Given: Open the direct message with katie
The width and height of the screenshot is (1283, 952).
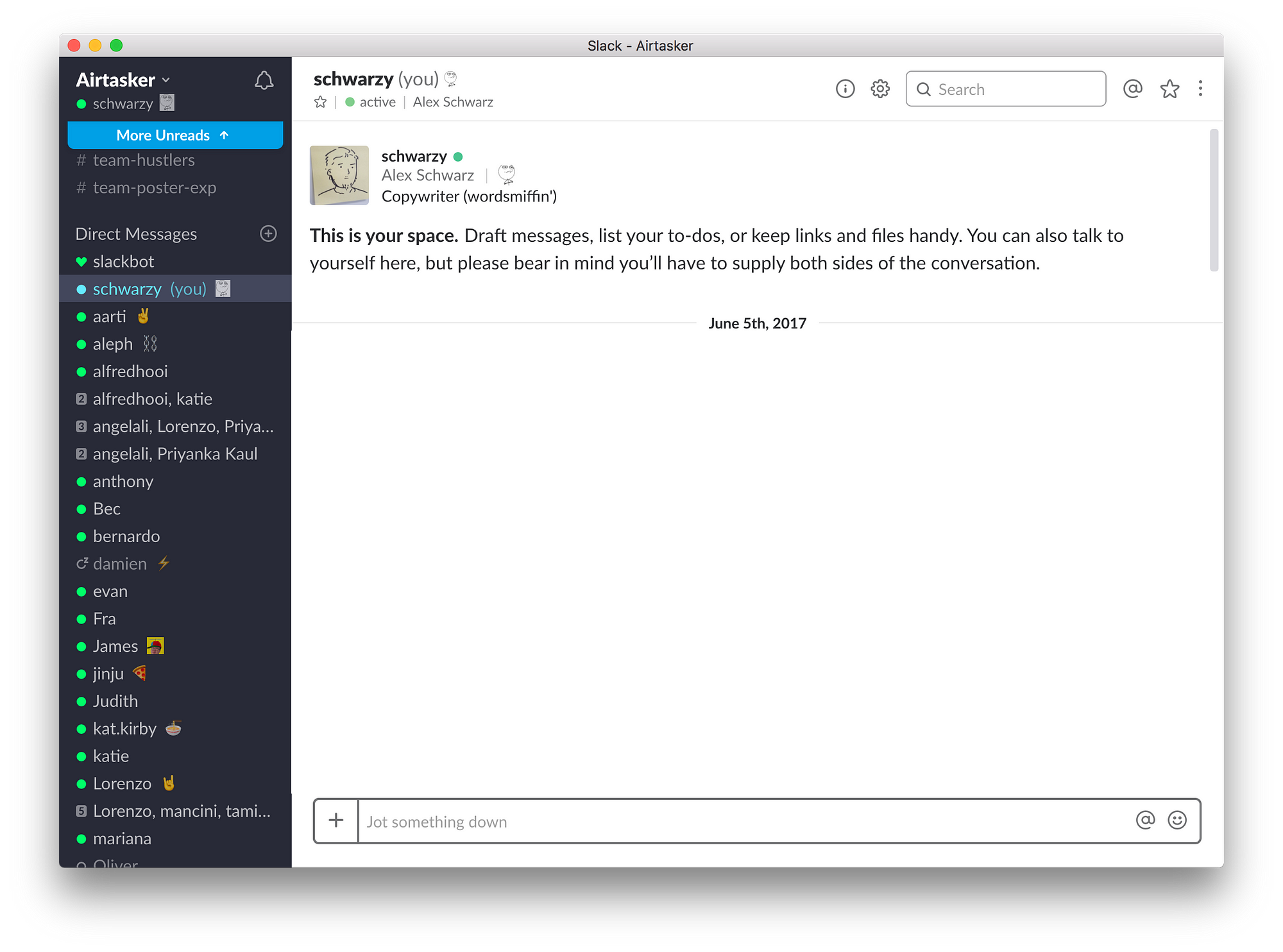Looking at the screenshot, I should (175, 756).
